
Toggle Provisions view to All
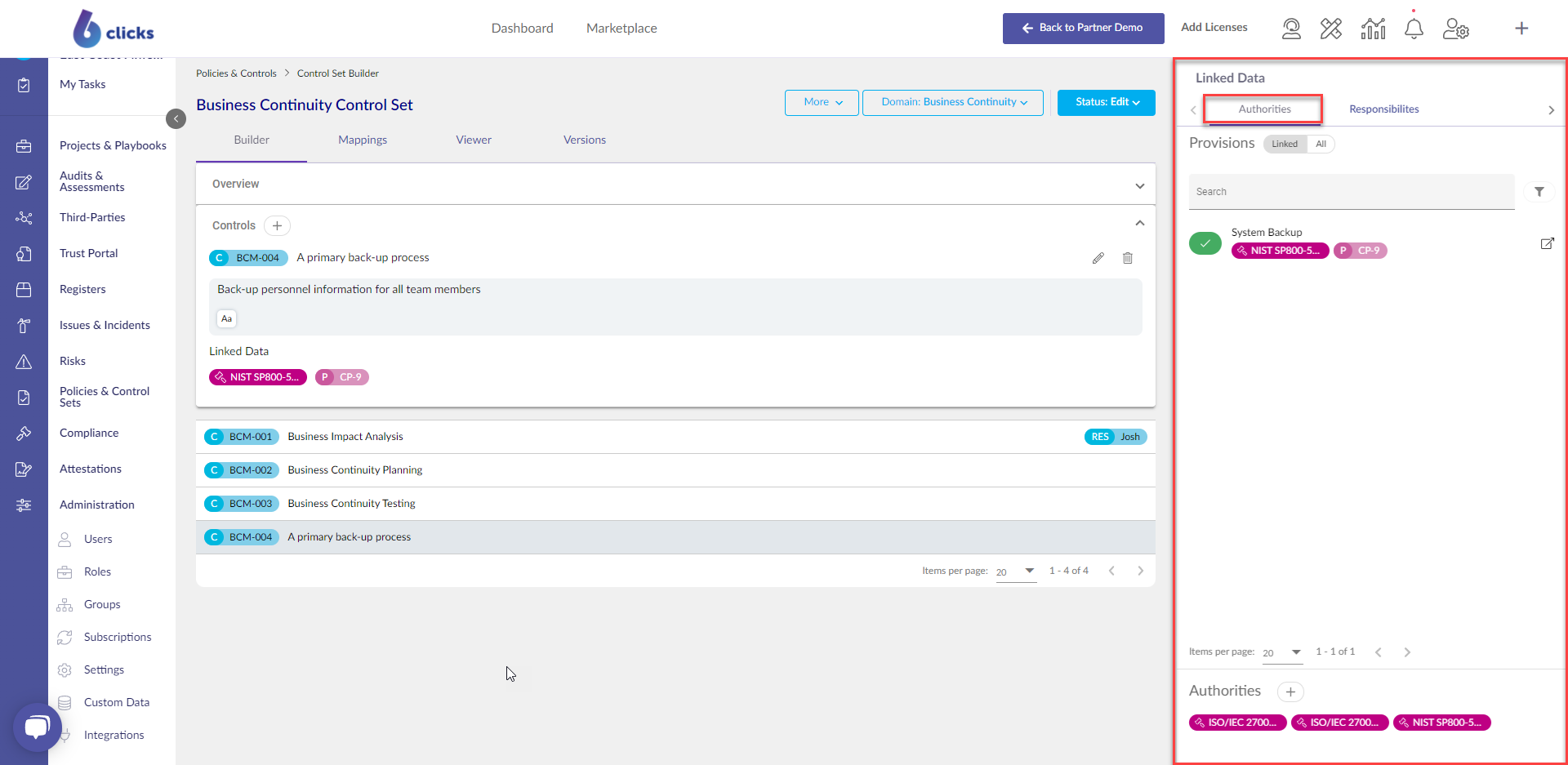[x=1321, y=144]
